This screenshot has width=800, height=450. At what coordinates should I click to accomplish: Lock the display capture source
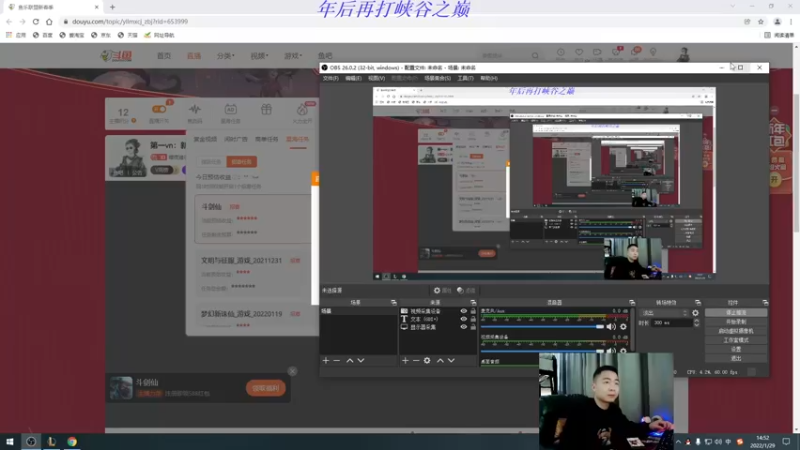(x=473, y=327)
